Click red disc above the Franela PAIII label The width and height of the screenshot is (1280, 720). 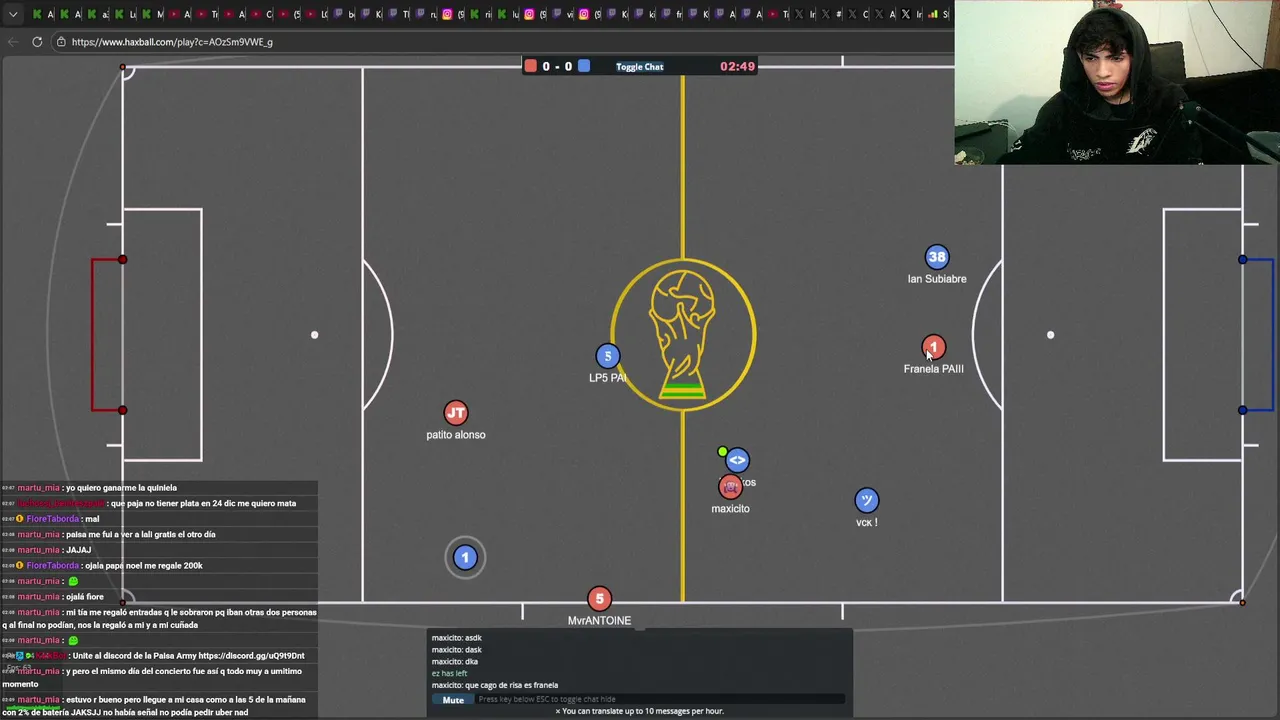point(933,347)
